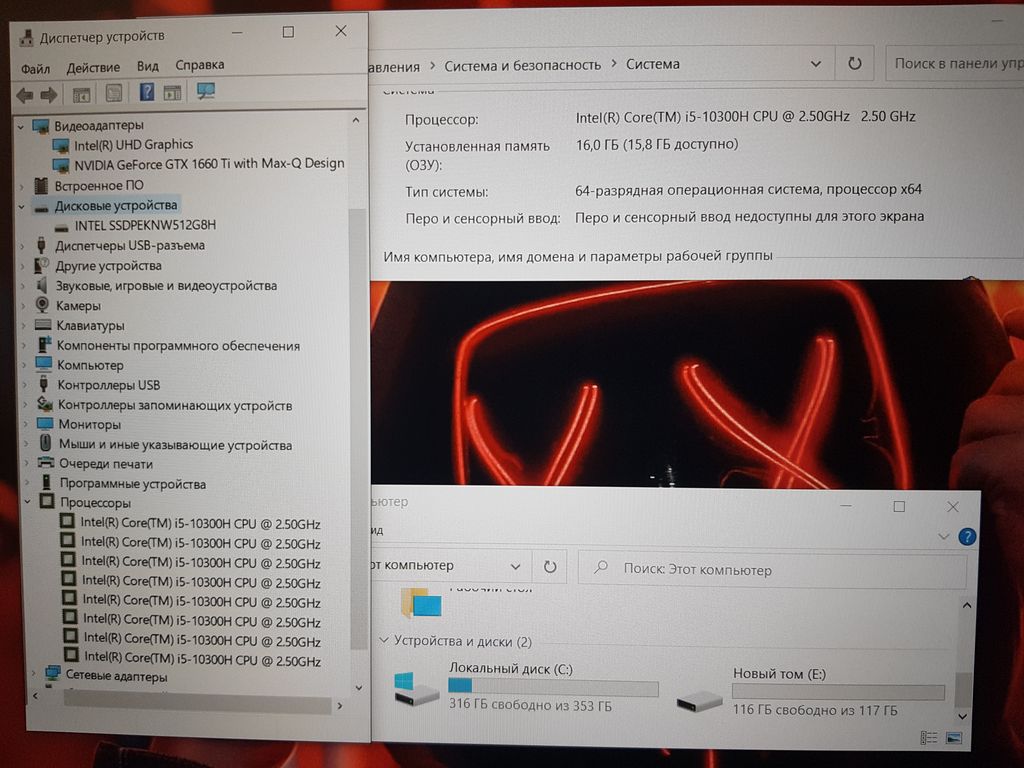Click the back arrow in Device Manager toolbar
Screen dimensions: 1024x768
point(24,95)
